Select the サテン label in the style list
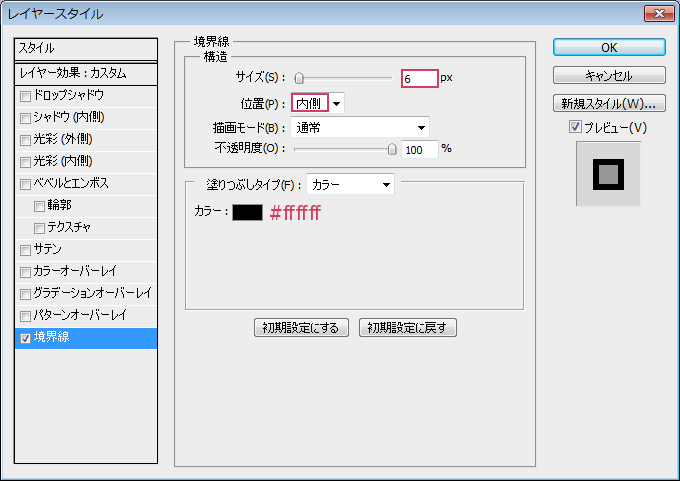 tap(48, 249)
